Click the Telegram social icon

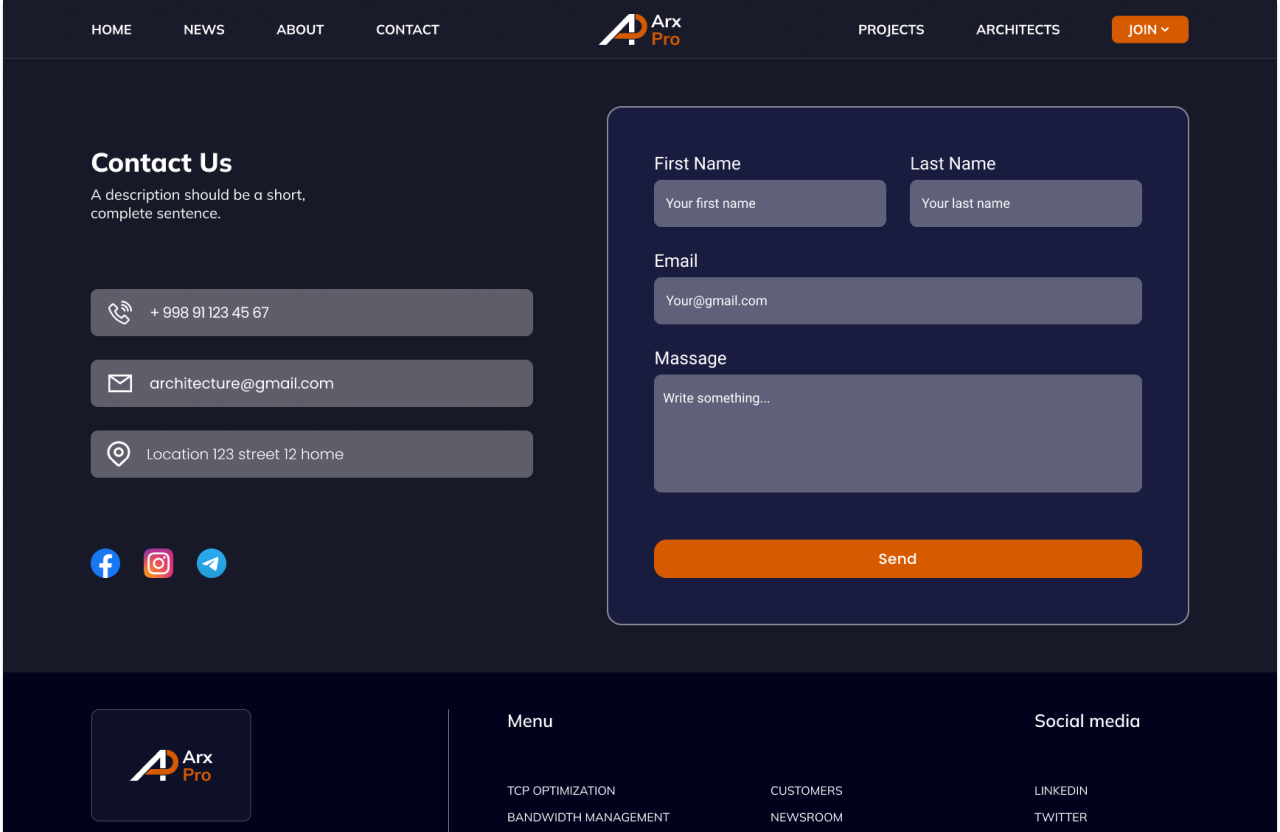pyautogui.click(x=211, y=564)
